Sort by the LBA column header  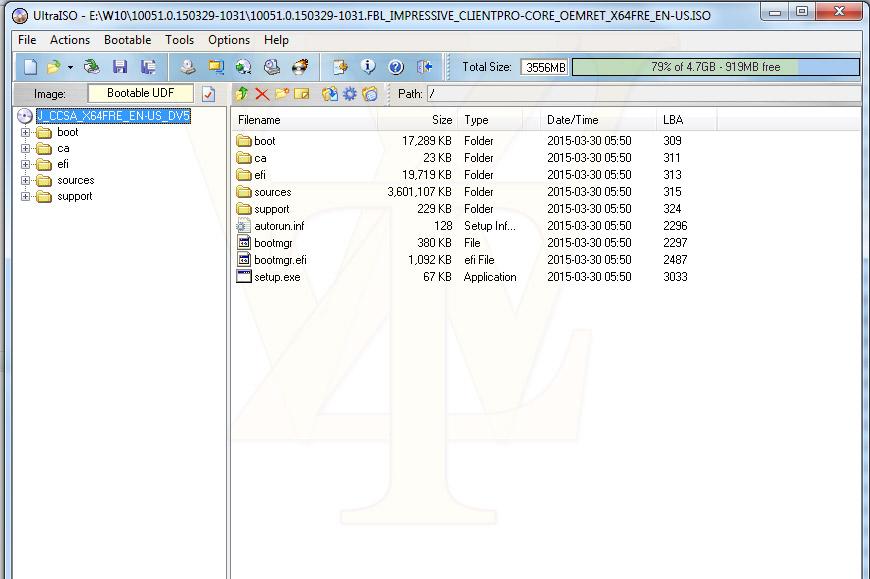click(687, 120)
